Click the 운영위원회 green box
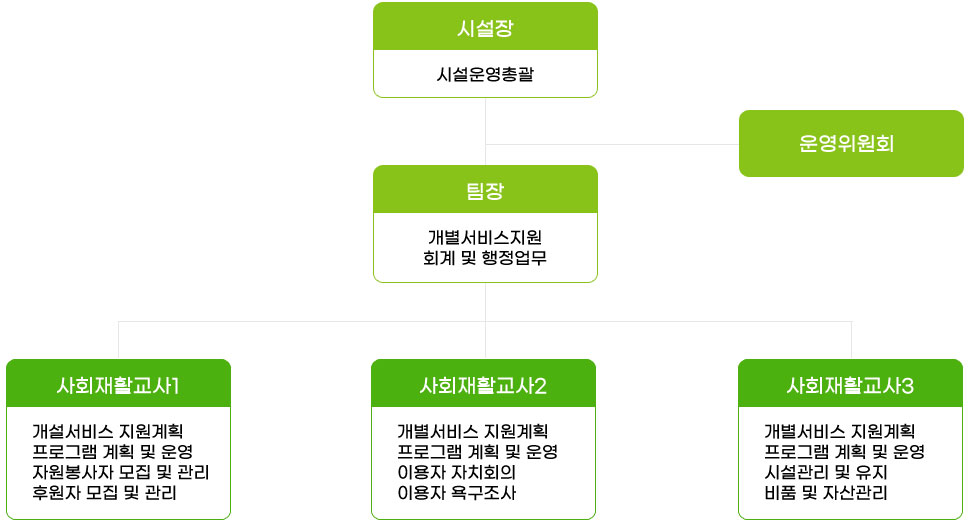The width and height of the screenshot is (972, 523). click(x=846, y=143)
